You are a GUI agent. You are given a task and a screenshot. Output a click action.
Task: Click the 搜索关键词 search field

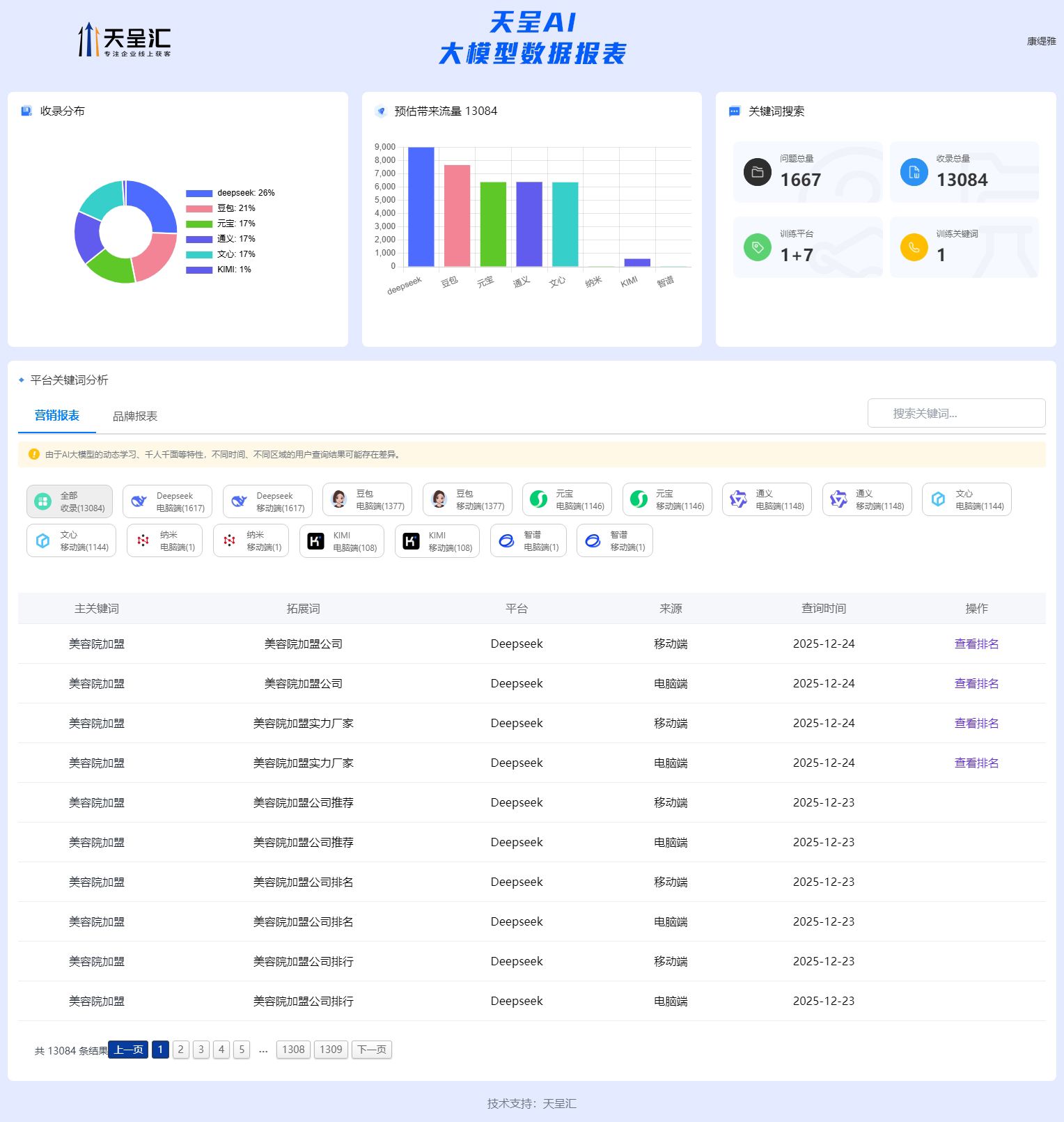(x=956, y=413)
